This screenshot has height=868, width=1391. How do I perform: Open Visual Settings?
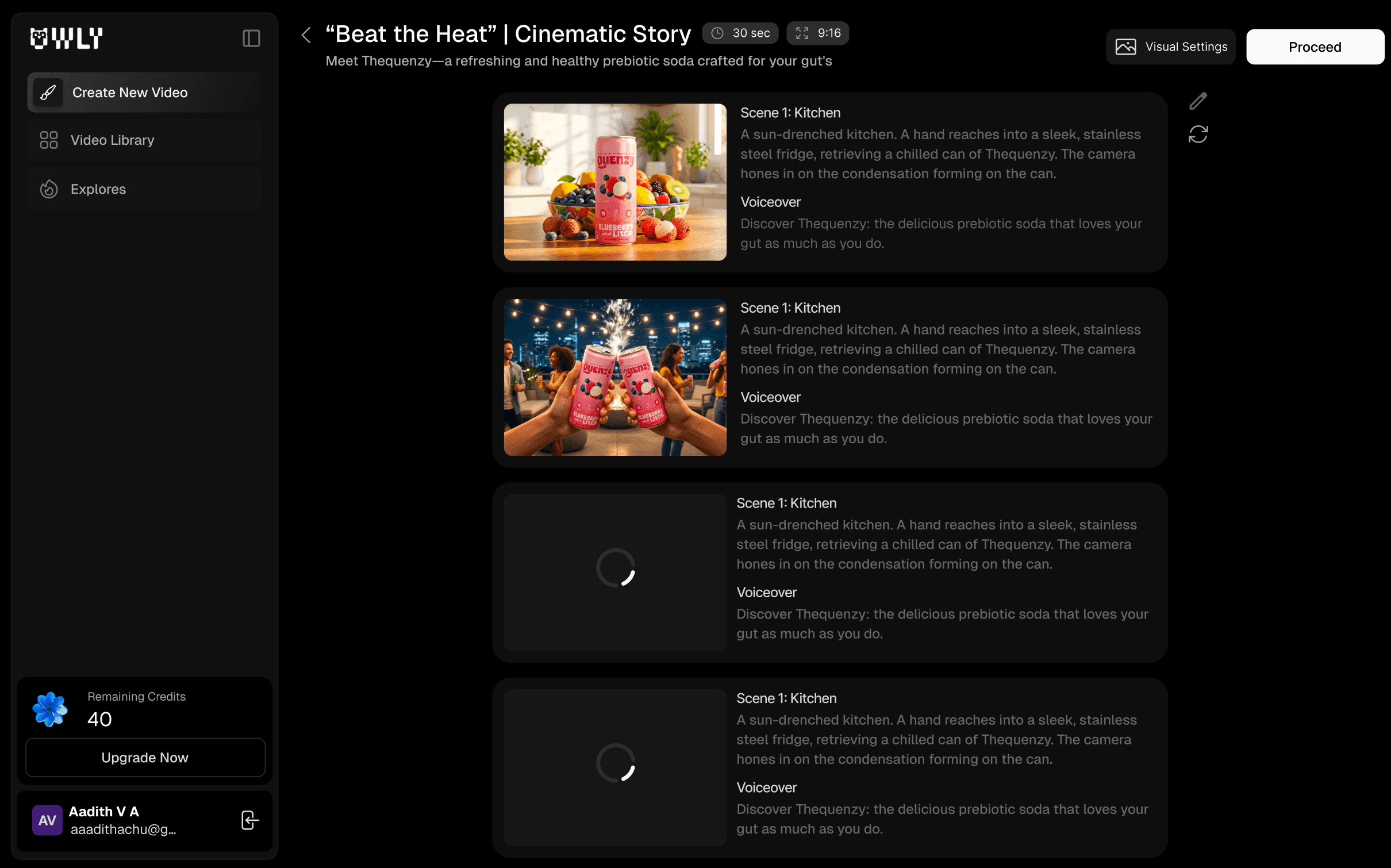click(x=1170, y=47)
